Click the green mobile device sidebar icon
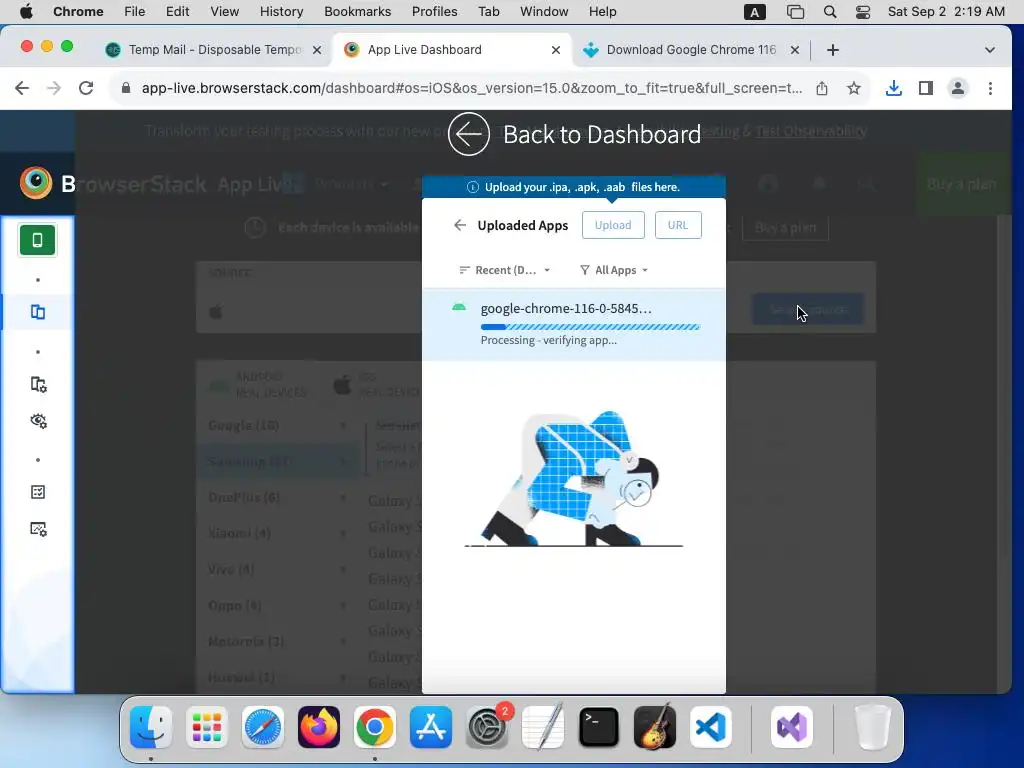This screenshot has width=1024, height=768. click(37, 240)
